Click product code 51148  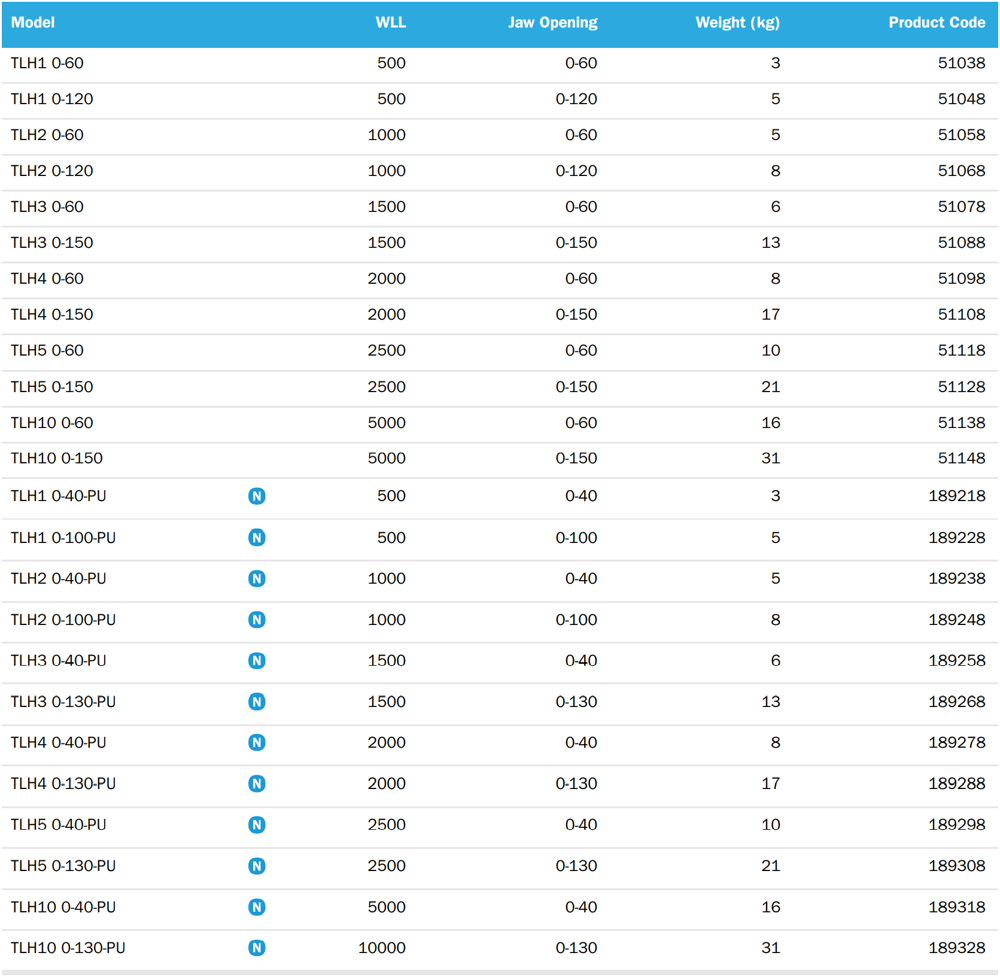coord(962,459)
